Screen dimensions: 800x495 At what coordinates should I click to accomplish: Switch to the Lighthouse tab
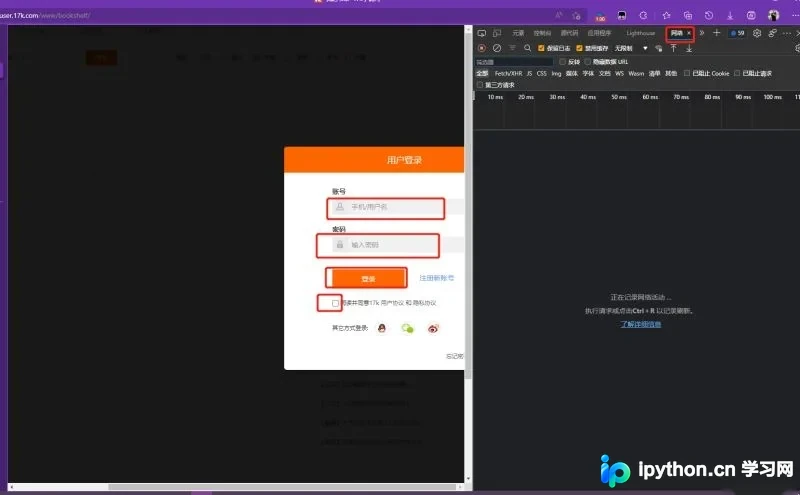640,33
